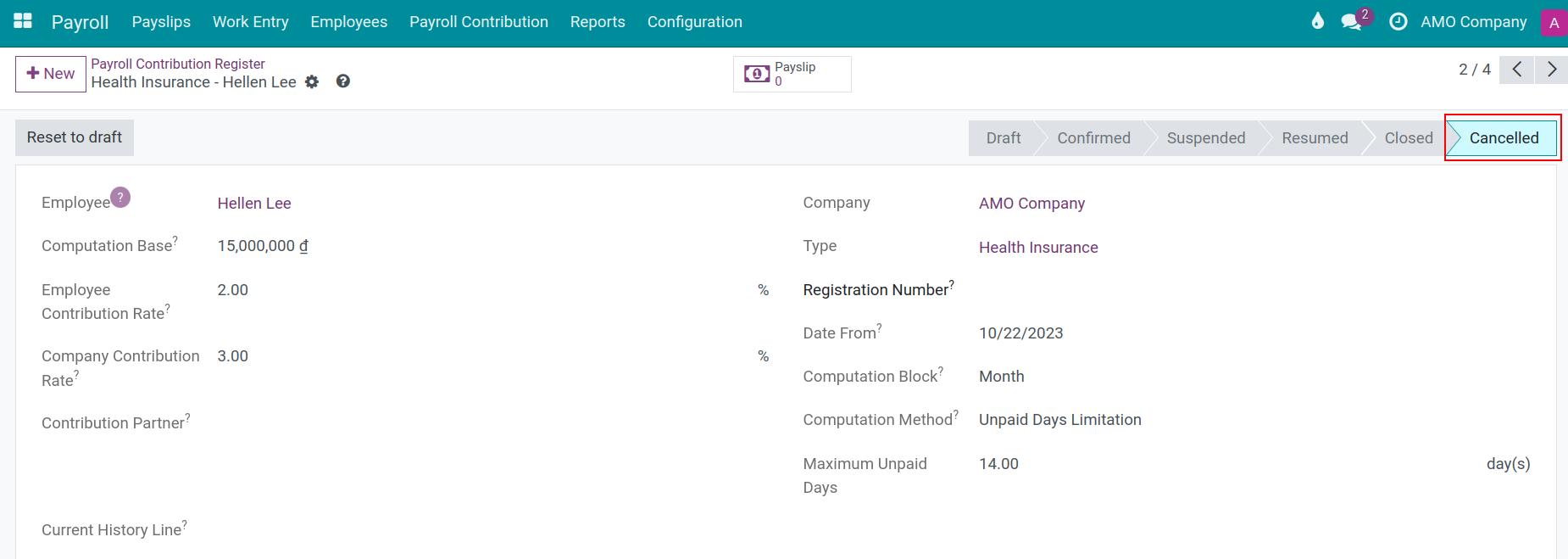1568x559 pixels.
Task: Click Maximum Unpaid Days value 14.00
Action: [x=999, y=464]
